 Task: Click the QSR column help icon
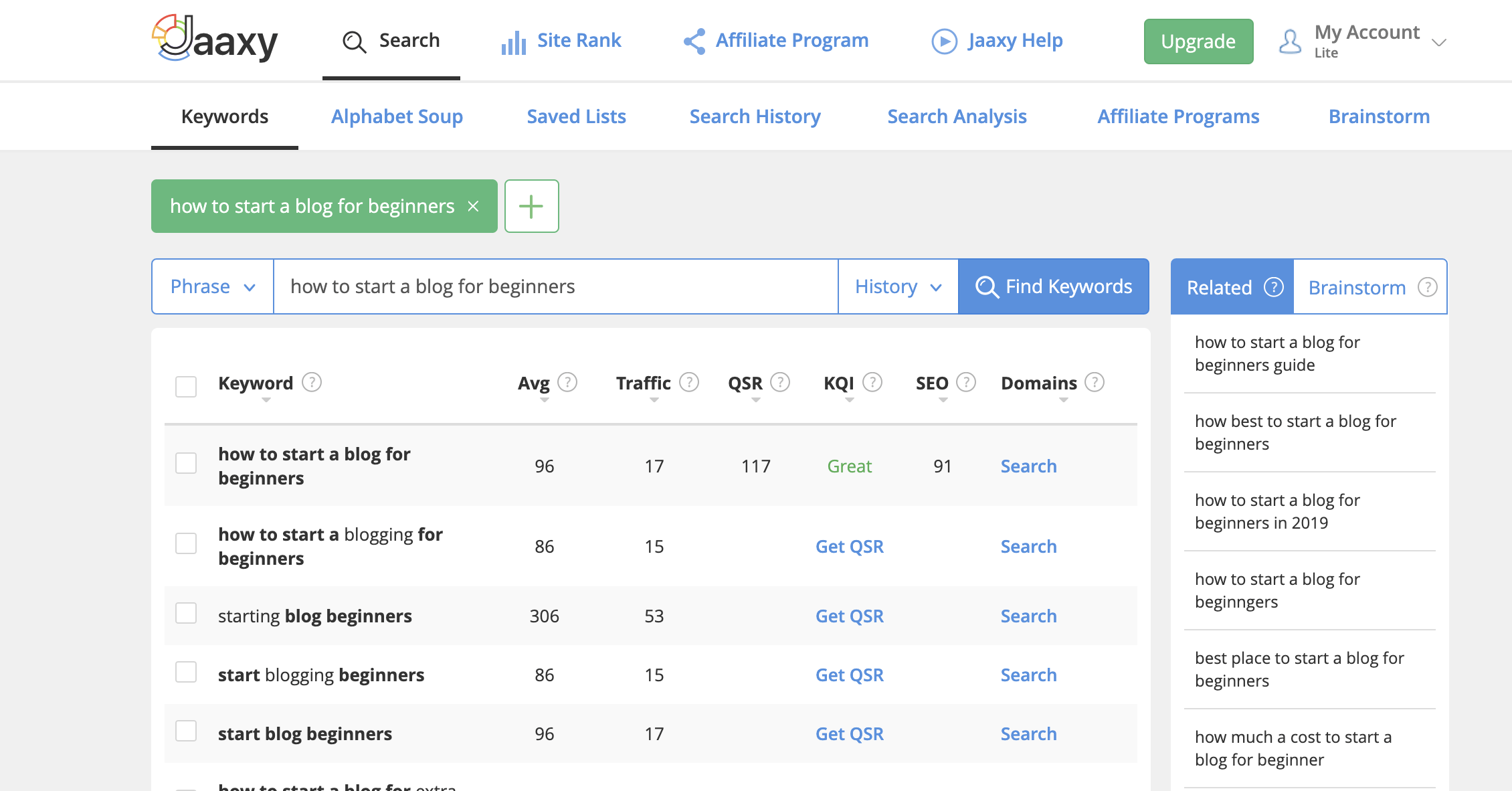[x=780, y=382]
